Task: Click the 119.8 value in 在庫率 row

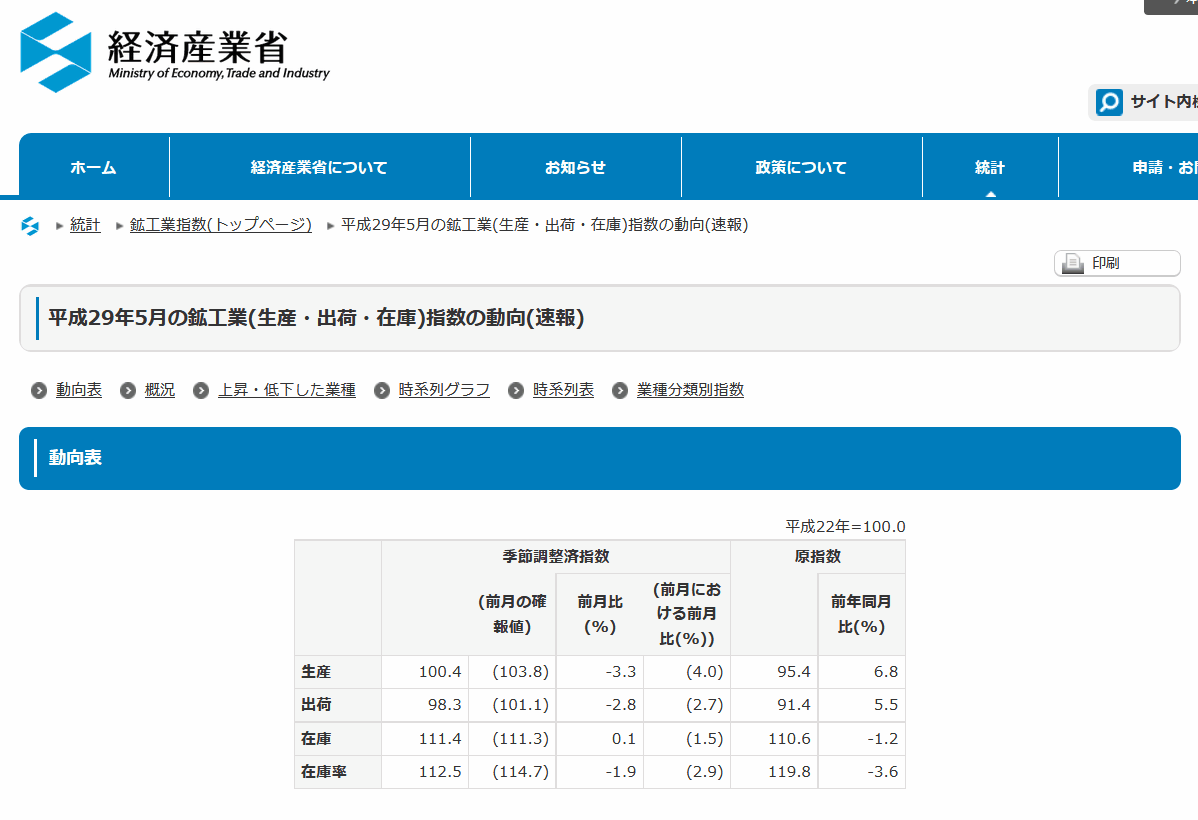Action: [789, 772]
